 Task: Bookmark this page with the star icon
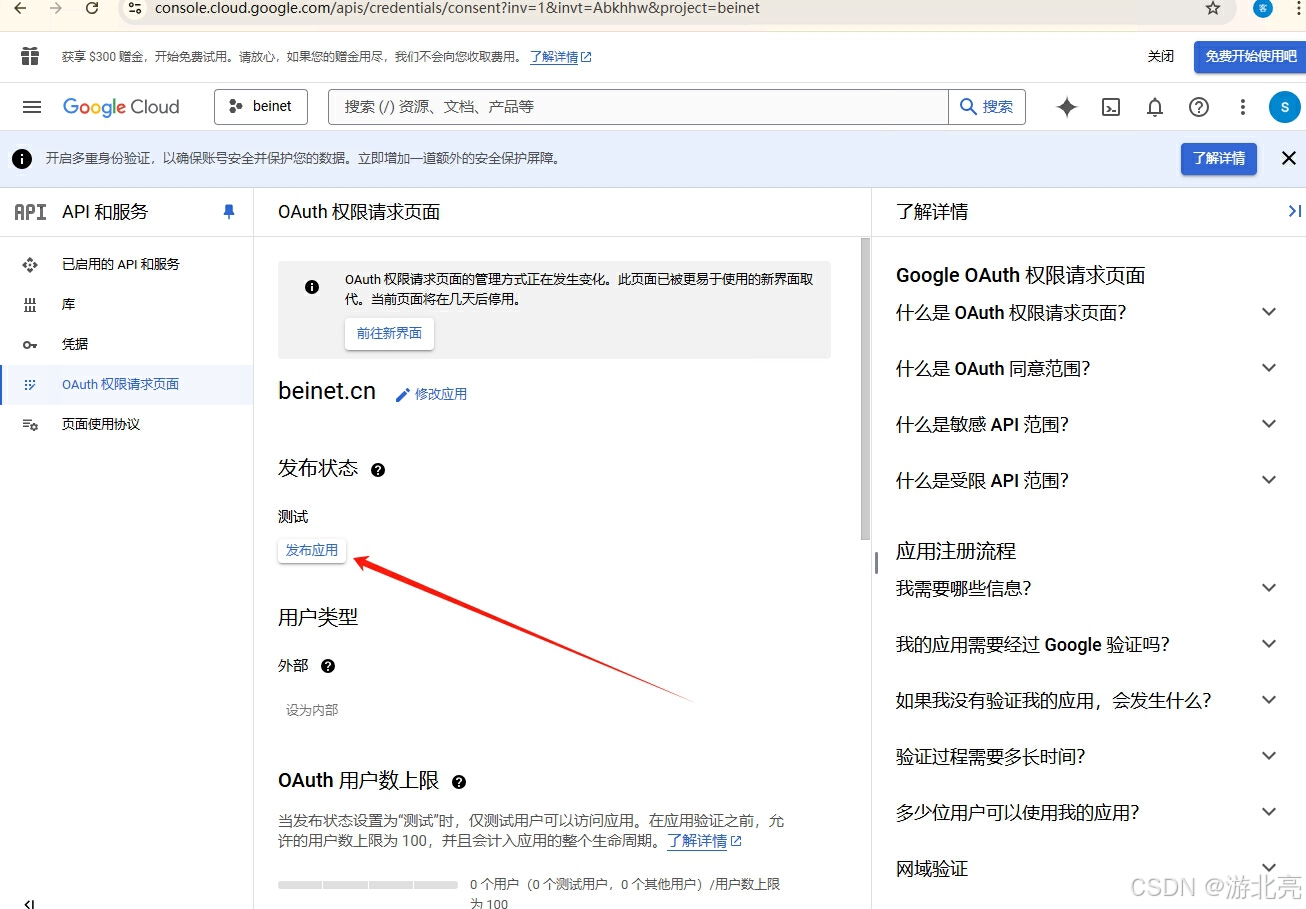point(1213,8)
